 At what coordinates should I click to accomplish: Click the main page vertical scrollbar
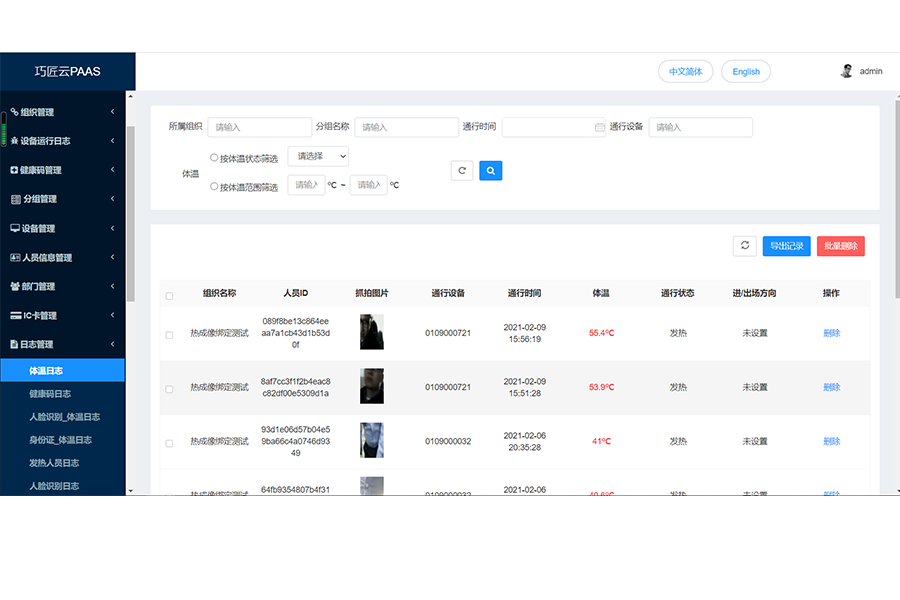point(898,199)
